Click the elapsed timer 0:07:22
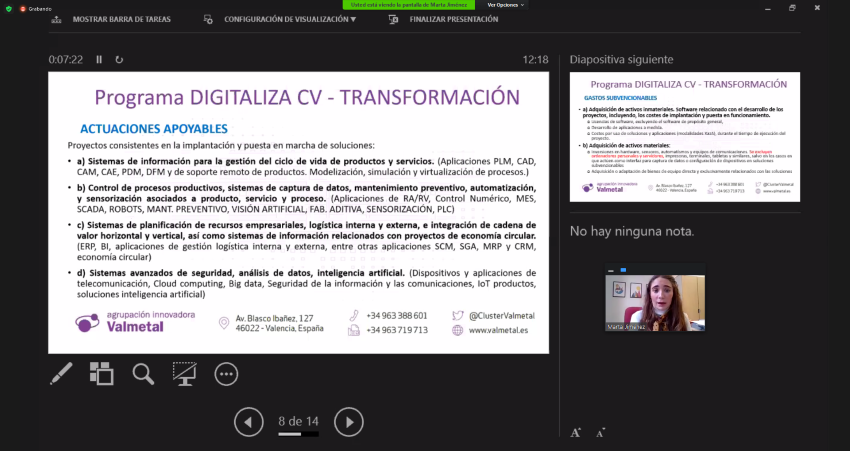Image resolution: width=850 pixels, height=451 pixels. pyautogui.click(x=66, y=60)
